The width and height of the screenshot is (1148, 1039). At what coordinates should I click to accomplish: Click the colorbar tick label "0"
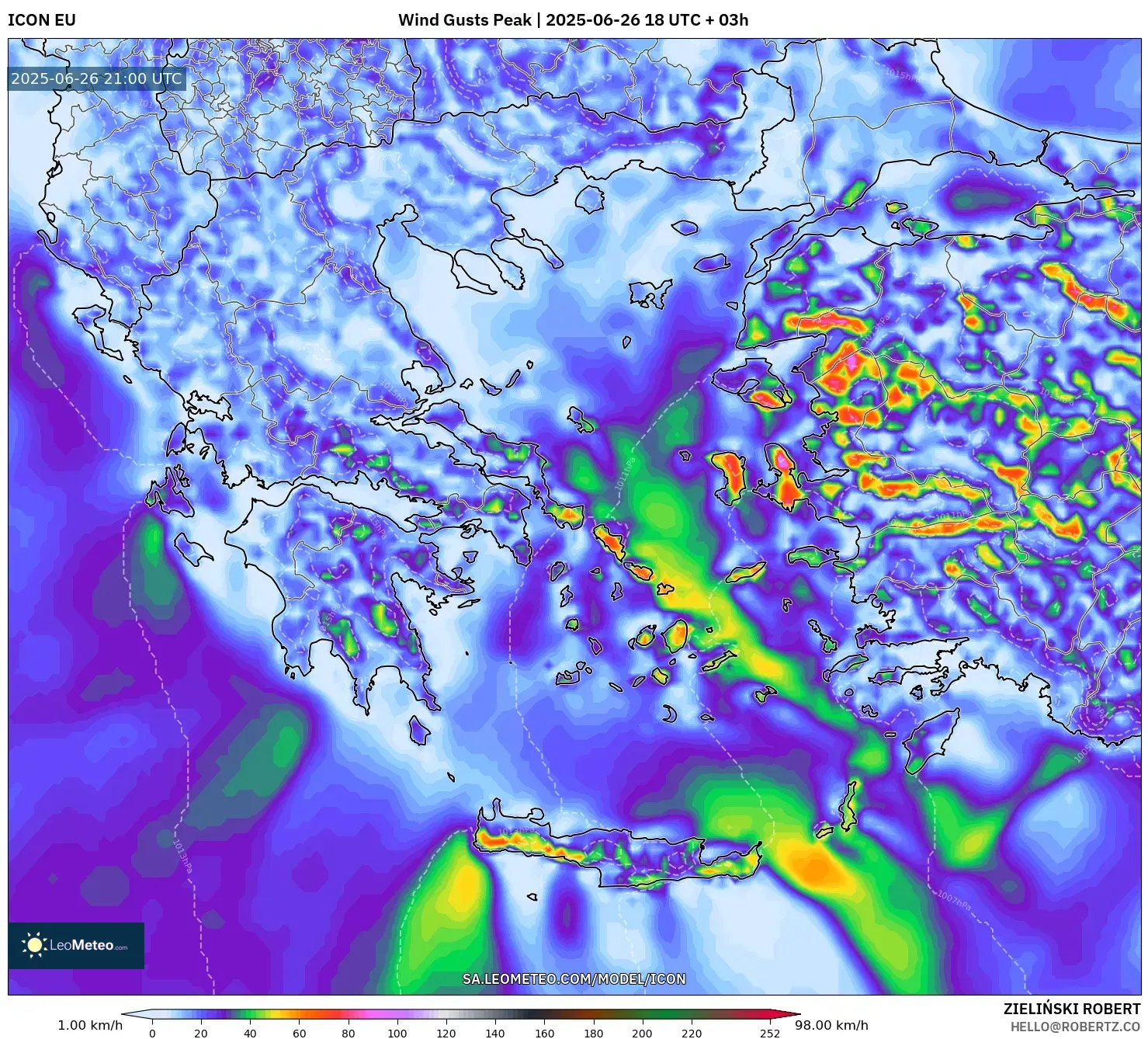click(152, 1034)
